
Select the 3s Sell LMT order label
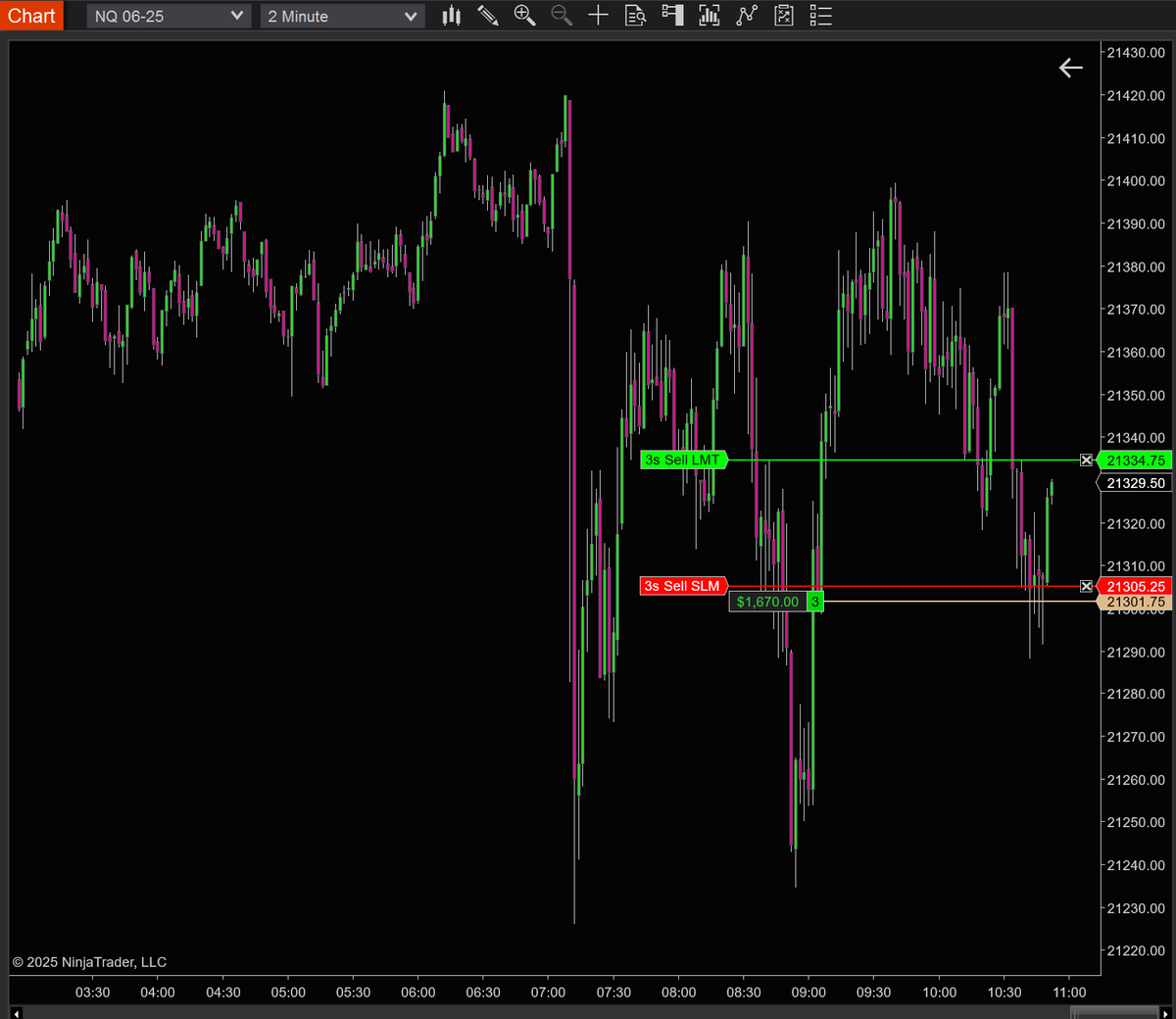[683, 460]
